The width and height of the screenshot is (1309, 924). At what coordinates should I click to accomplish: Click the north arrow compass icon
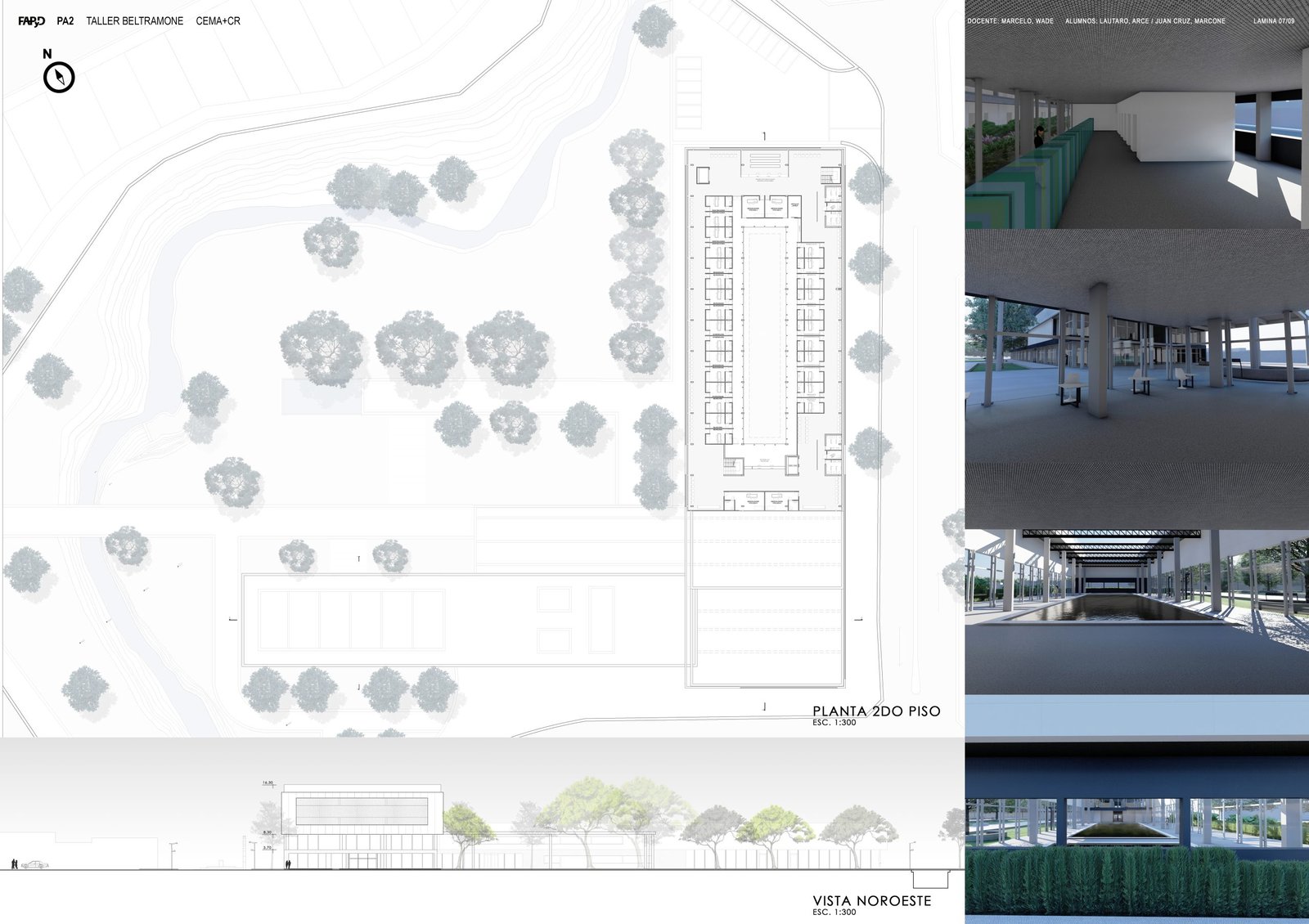59,78
